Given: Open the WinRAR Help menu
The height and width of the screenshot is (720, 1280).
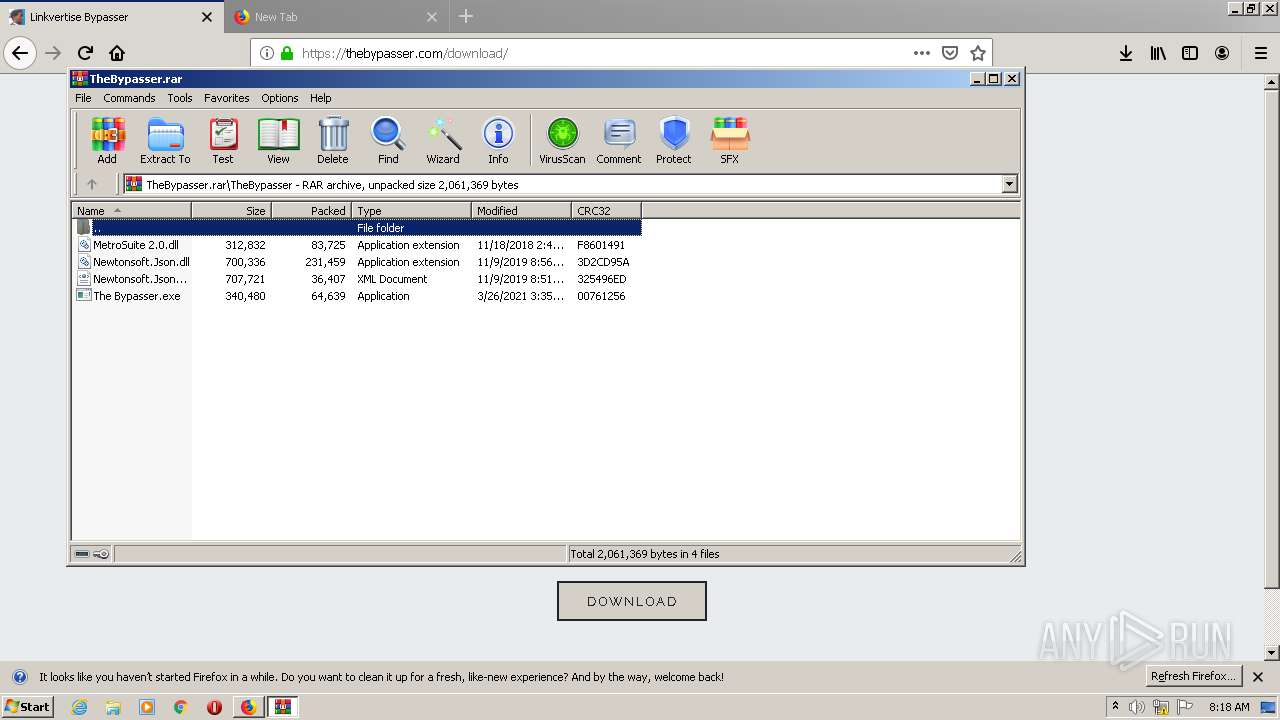Looking at the screenshot, I should 320,98.
